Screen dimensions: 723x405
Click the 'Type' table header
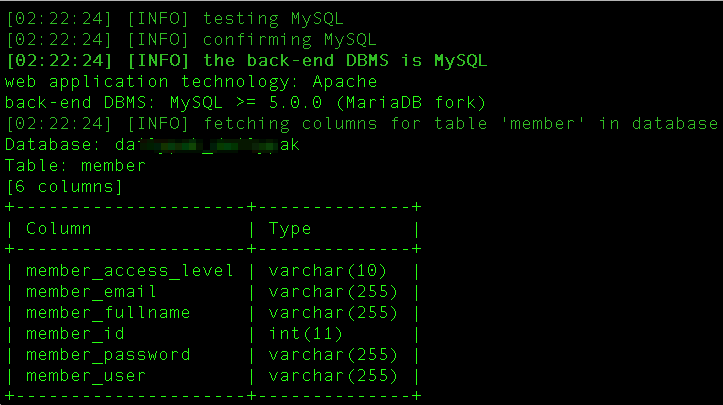(290, 229)
